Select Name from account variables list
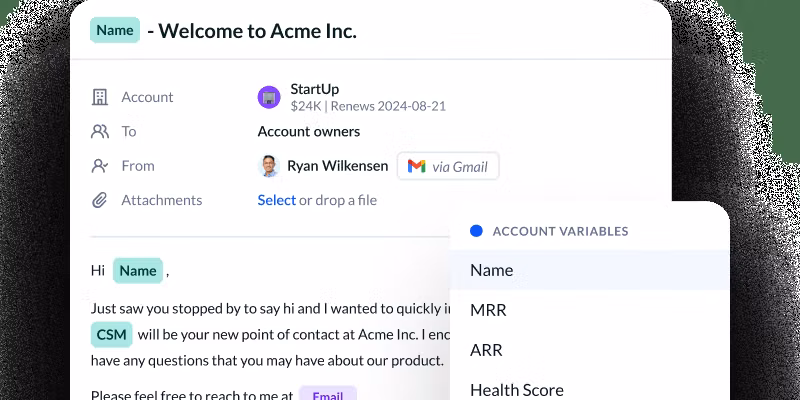800x400 pixels. (x=491, y=270)
